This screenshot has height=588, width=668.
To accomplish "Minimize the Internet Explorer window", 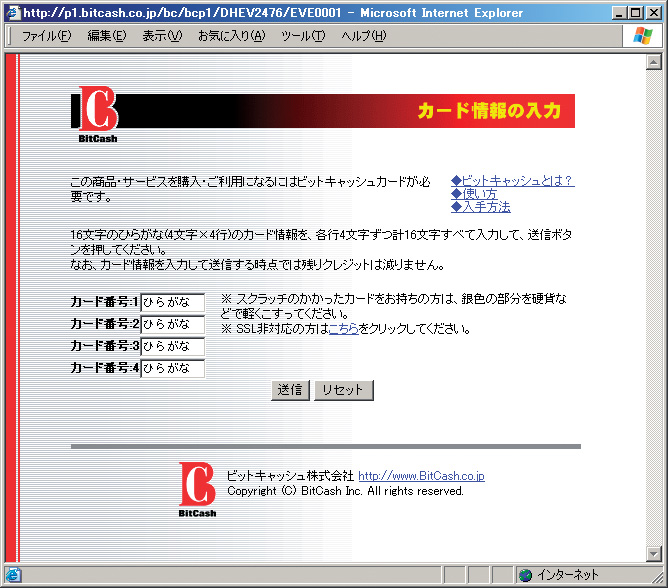I will [619, 13].
